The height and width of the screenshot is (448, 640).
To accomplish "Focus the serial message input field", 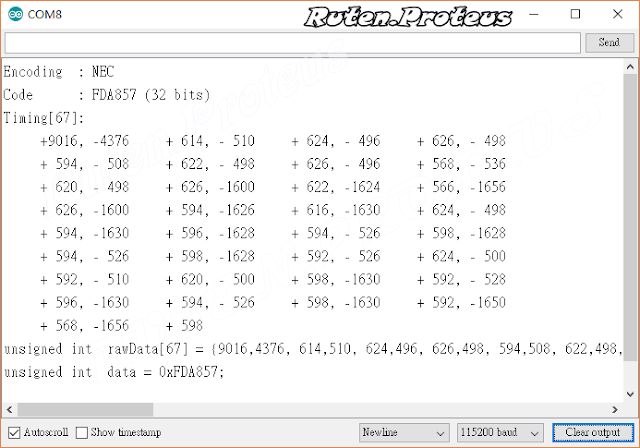I will (x=292, y=43).
